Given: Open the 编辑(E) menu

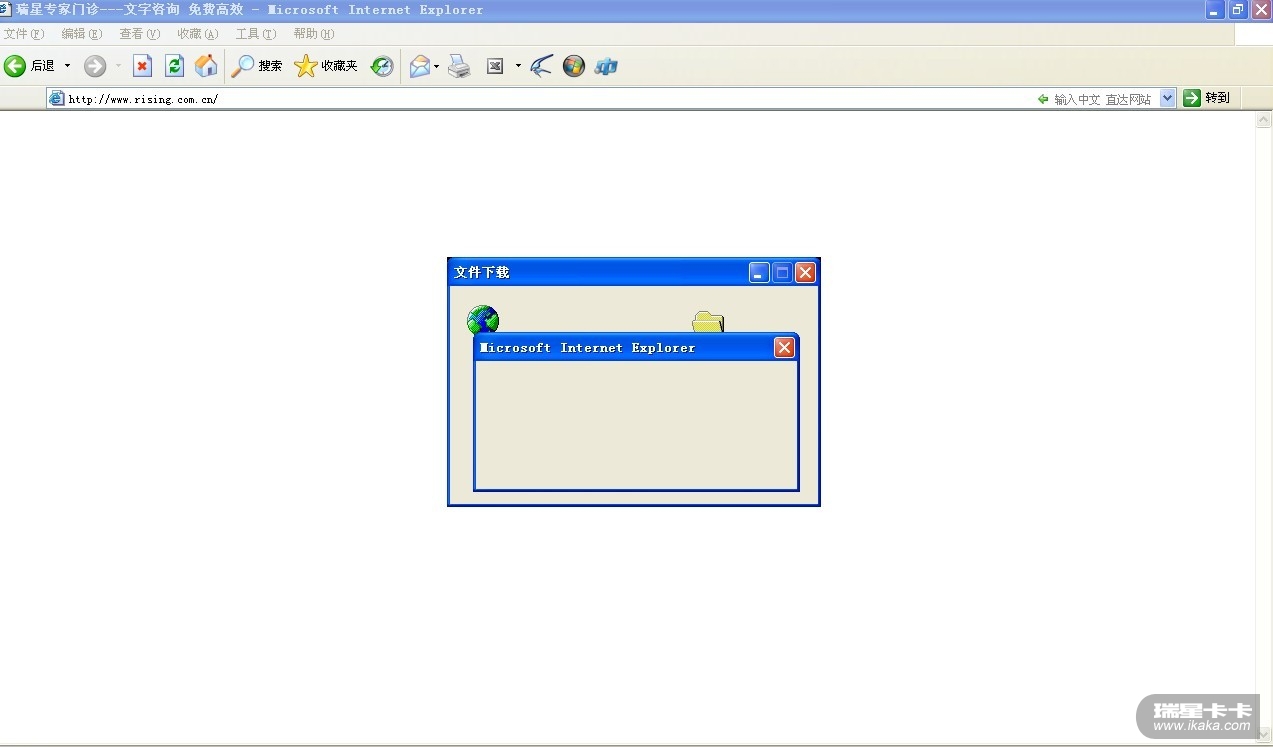Looking at the screenshot, I should [82, 34].
